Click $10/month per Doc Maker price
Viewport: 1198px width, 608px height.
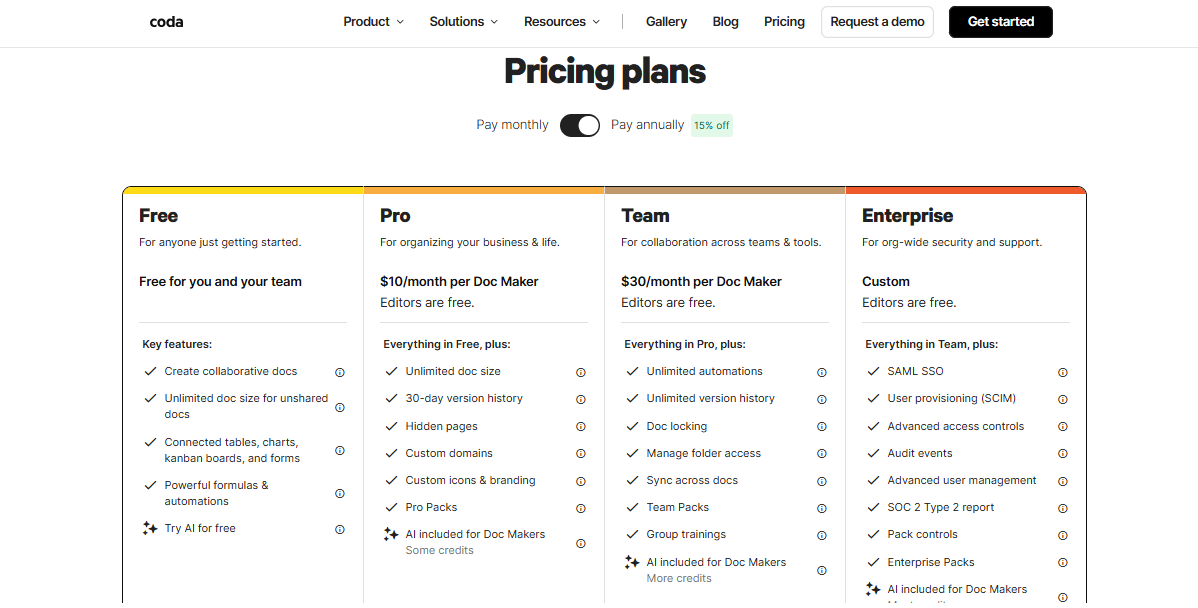click(459, 281)
